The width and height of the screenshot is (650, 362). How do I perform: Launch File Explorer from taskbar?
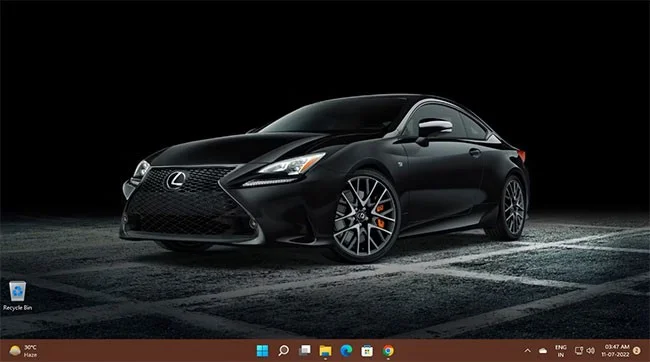pos(325,351)
